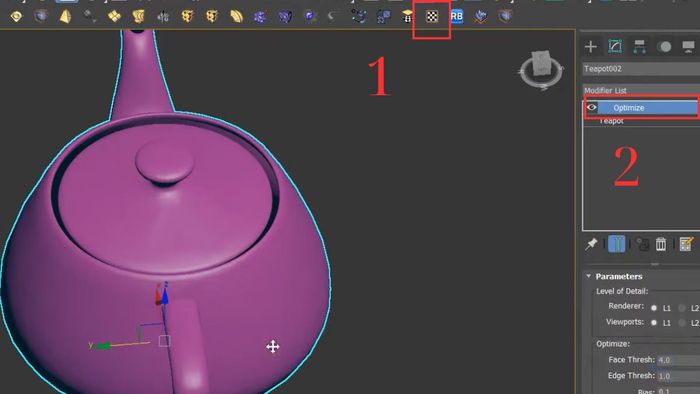Click the Edge Thresh value field
Screen dimensions: 700x394
[x=678, y=376]
